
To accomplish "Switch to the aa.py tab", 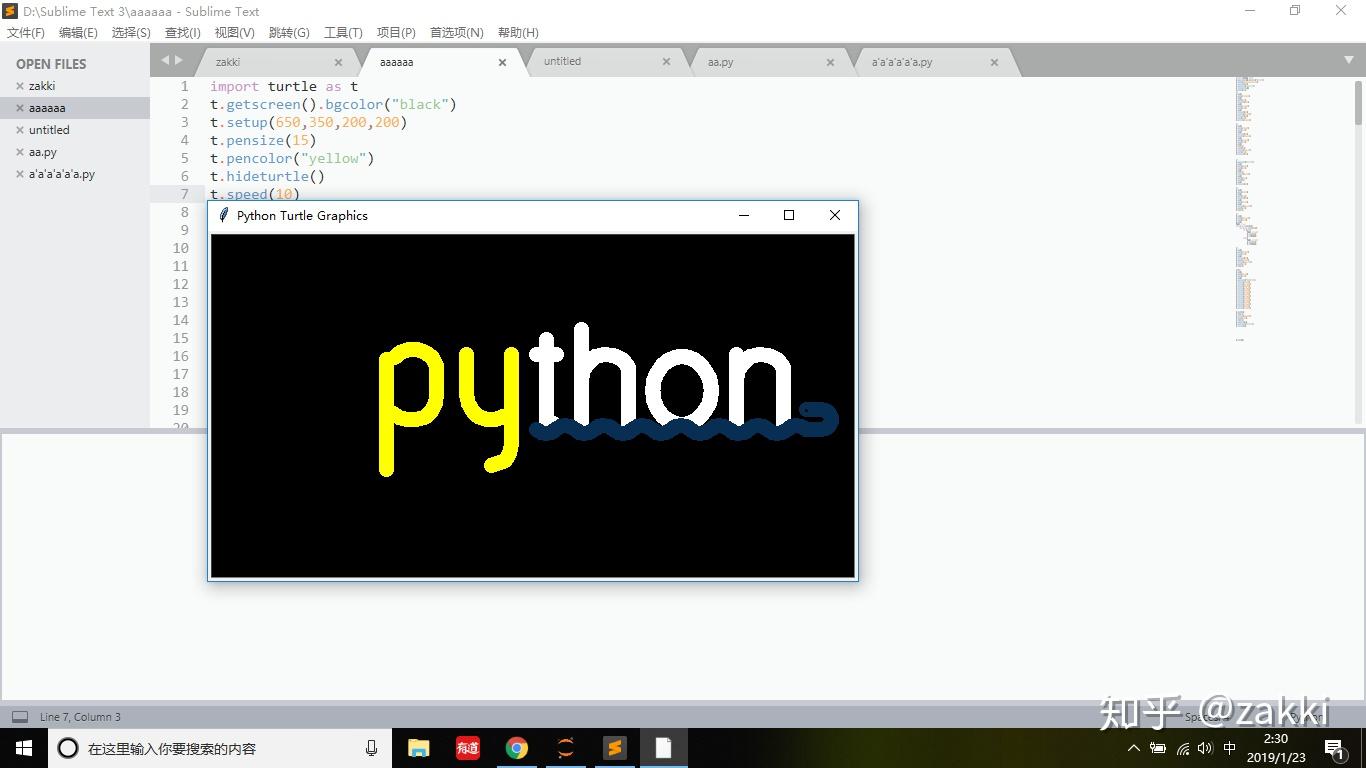I will coord(720,61).
